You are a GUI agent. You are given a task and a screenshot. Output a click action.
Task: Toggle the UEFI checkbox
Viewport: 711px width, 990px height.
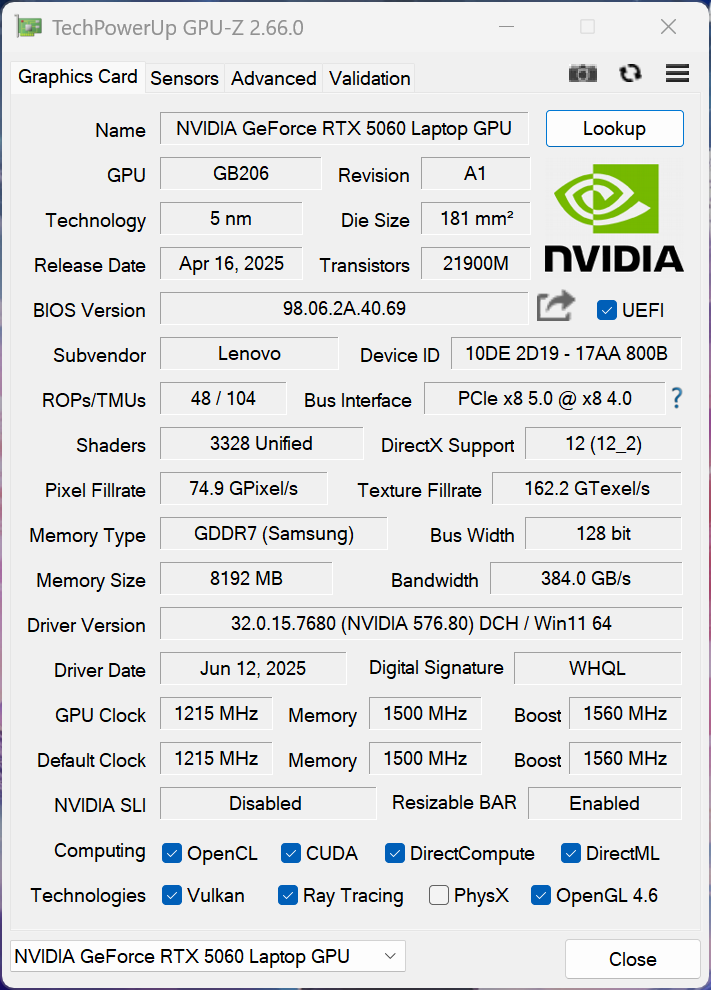[x=606, y=310]
